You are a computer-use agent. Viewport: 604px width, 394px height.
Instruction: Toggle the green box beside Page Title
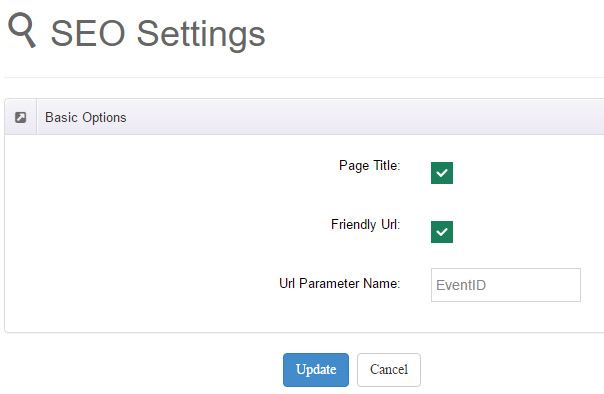442,173
